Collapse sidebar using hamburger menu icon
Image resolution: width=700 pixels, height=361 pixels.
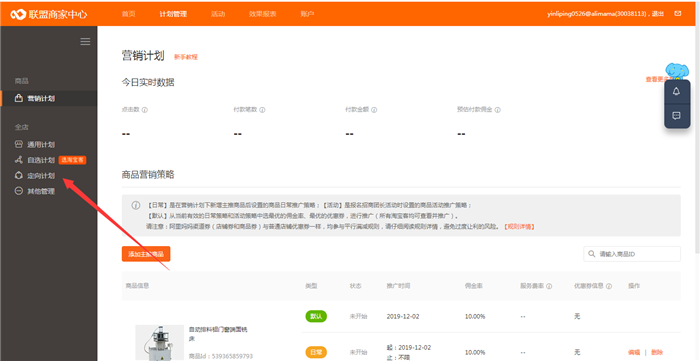[85, 42]
